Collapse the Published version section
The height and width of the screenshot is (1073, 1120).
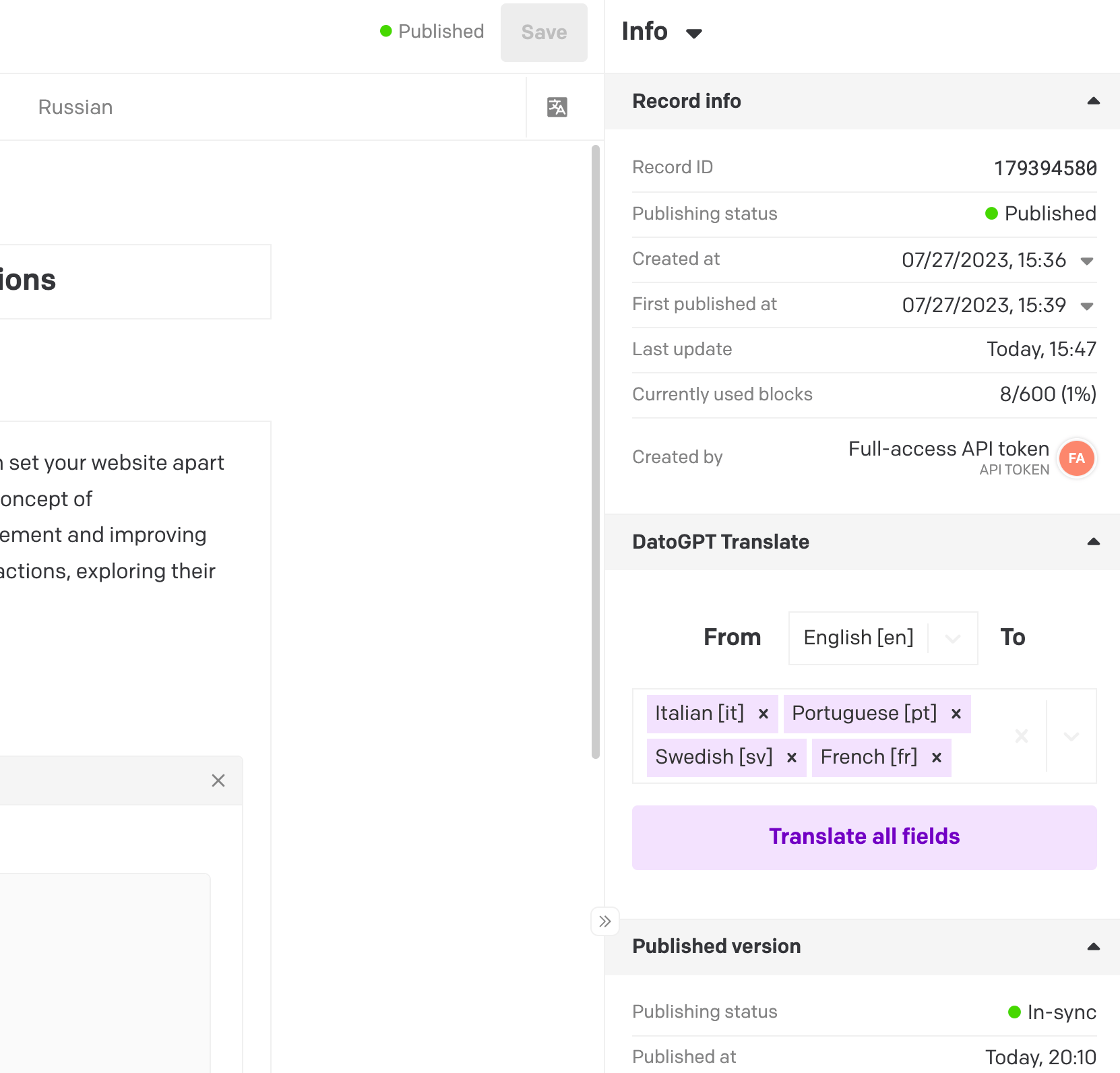1093,946
